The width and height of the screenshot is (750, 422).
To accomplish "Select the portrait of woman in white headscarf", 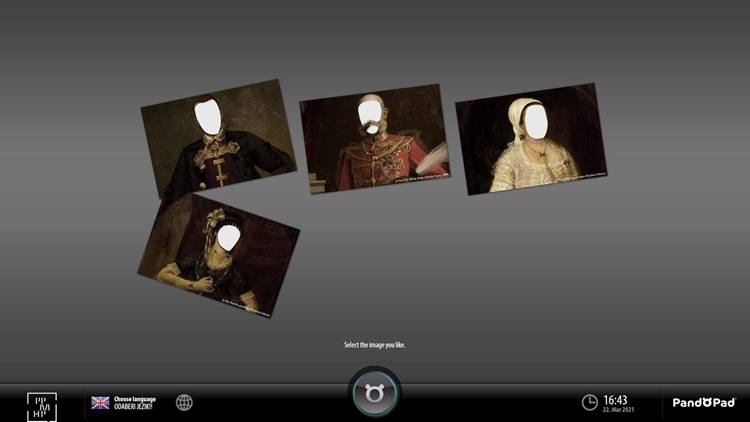I will click(x=531, y=139).
